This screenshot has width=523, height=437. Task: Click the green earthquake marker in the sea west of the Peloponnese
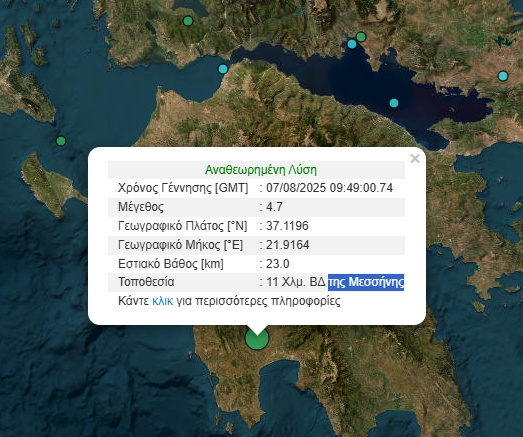point(61,141)
